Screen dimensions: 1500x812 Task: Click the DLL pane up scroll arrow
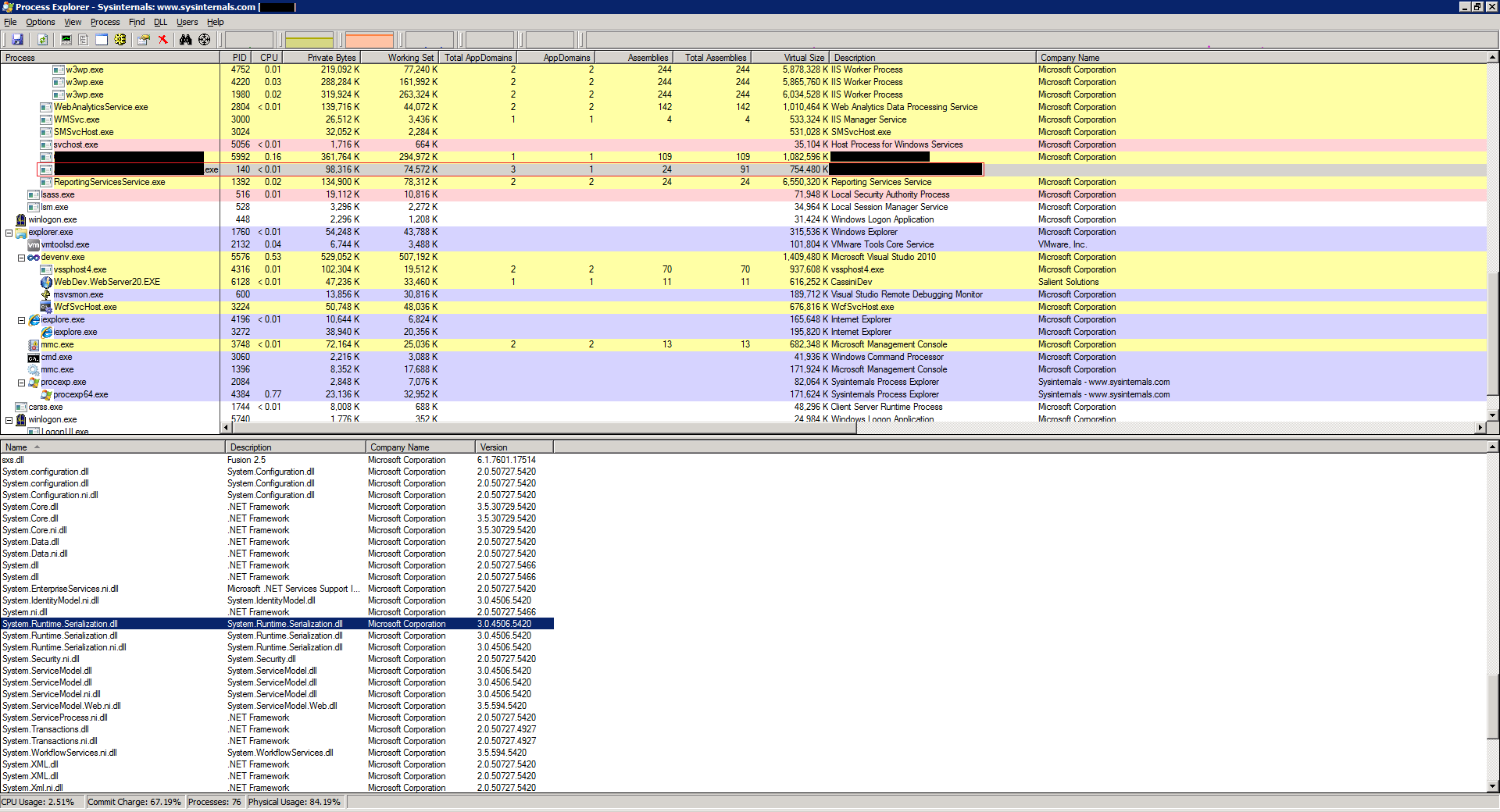point(1493,447)
